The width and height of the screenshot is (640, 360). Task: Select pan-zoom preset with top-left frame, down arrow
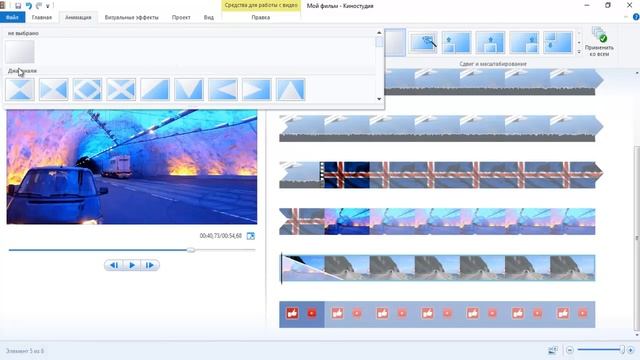tap(558, 42)
